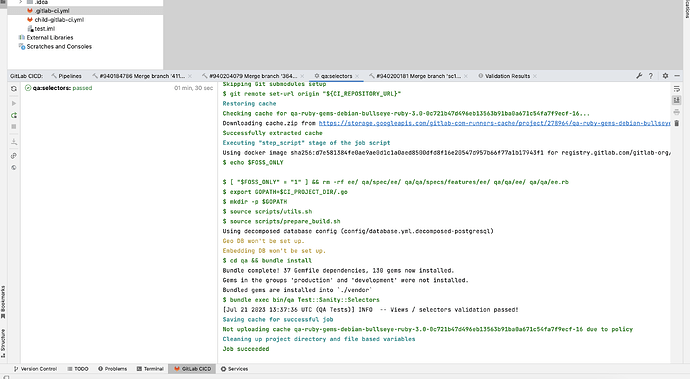
Task: Click the stop square icon
Action: pyautogui.click(x=14, y=127)
